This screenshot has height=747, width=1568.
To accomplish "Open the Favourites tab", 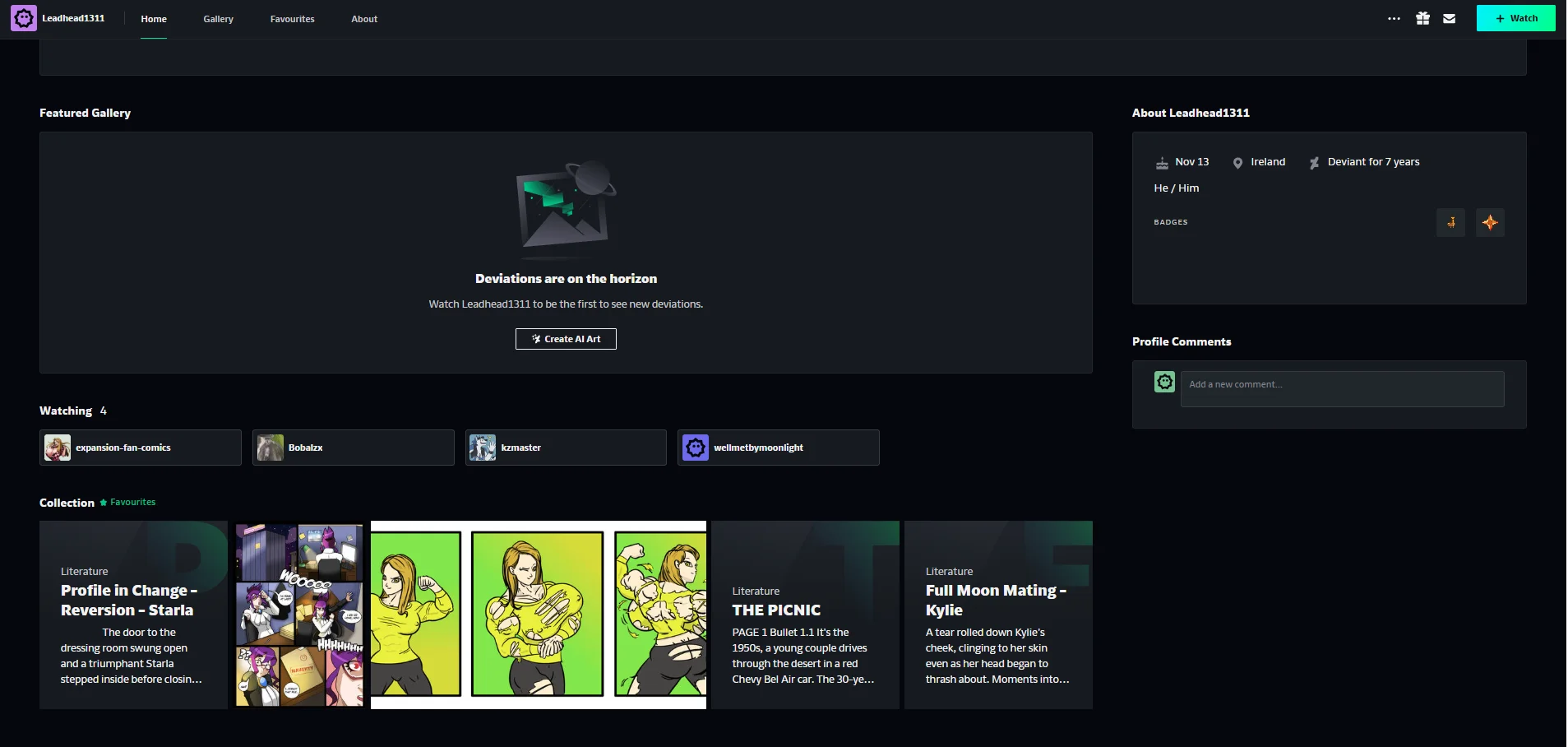I will pos(293,19).
